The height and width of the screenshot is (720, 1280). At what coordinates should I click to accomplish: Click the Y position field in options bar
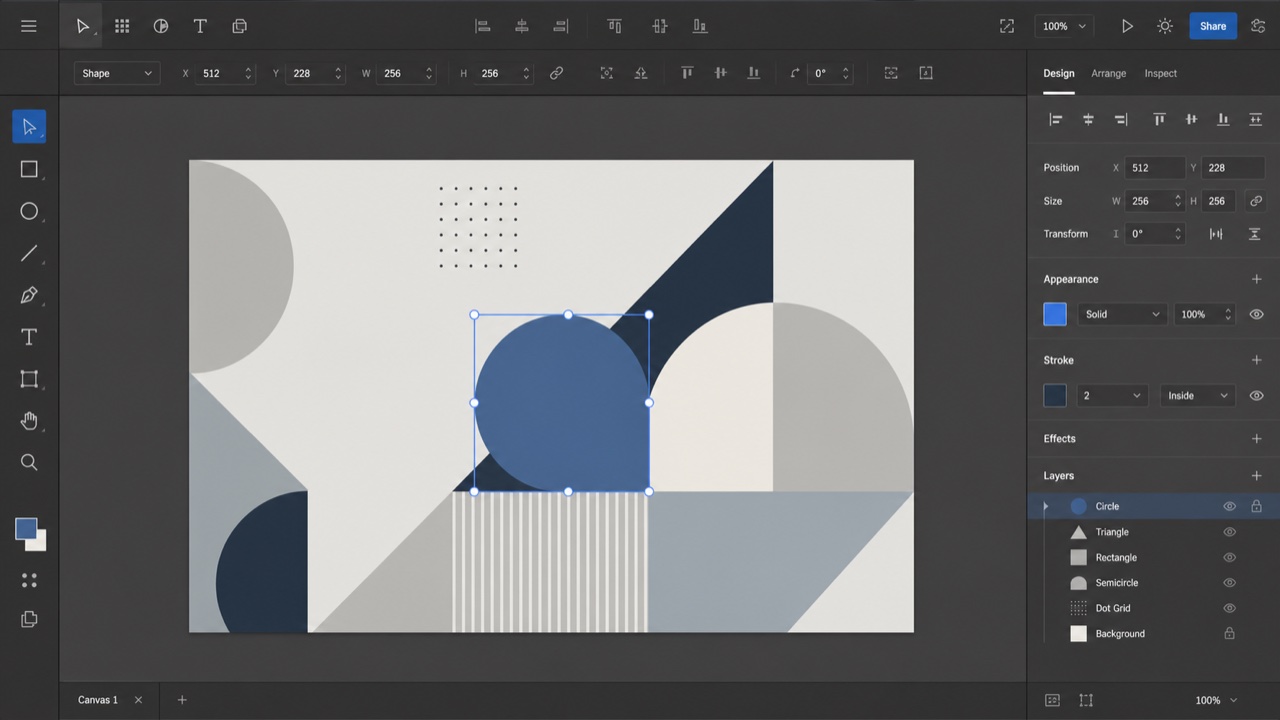click(x=315, y=73)
